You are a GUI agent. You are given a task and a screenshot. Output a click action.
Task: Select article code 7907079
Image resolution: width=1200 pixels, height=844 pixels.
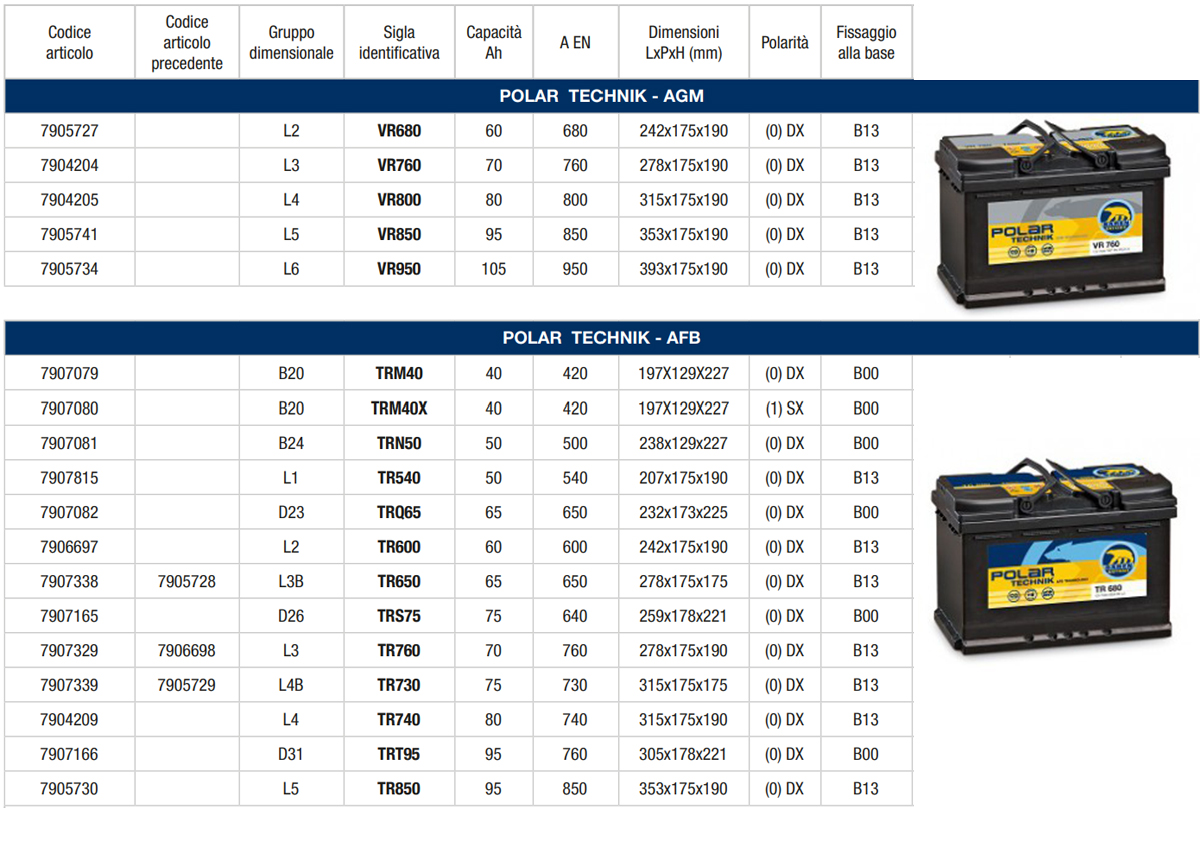coord(70,374)
